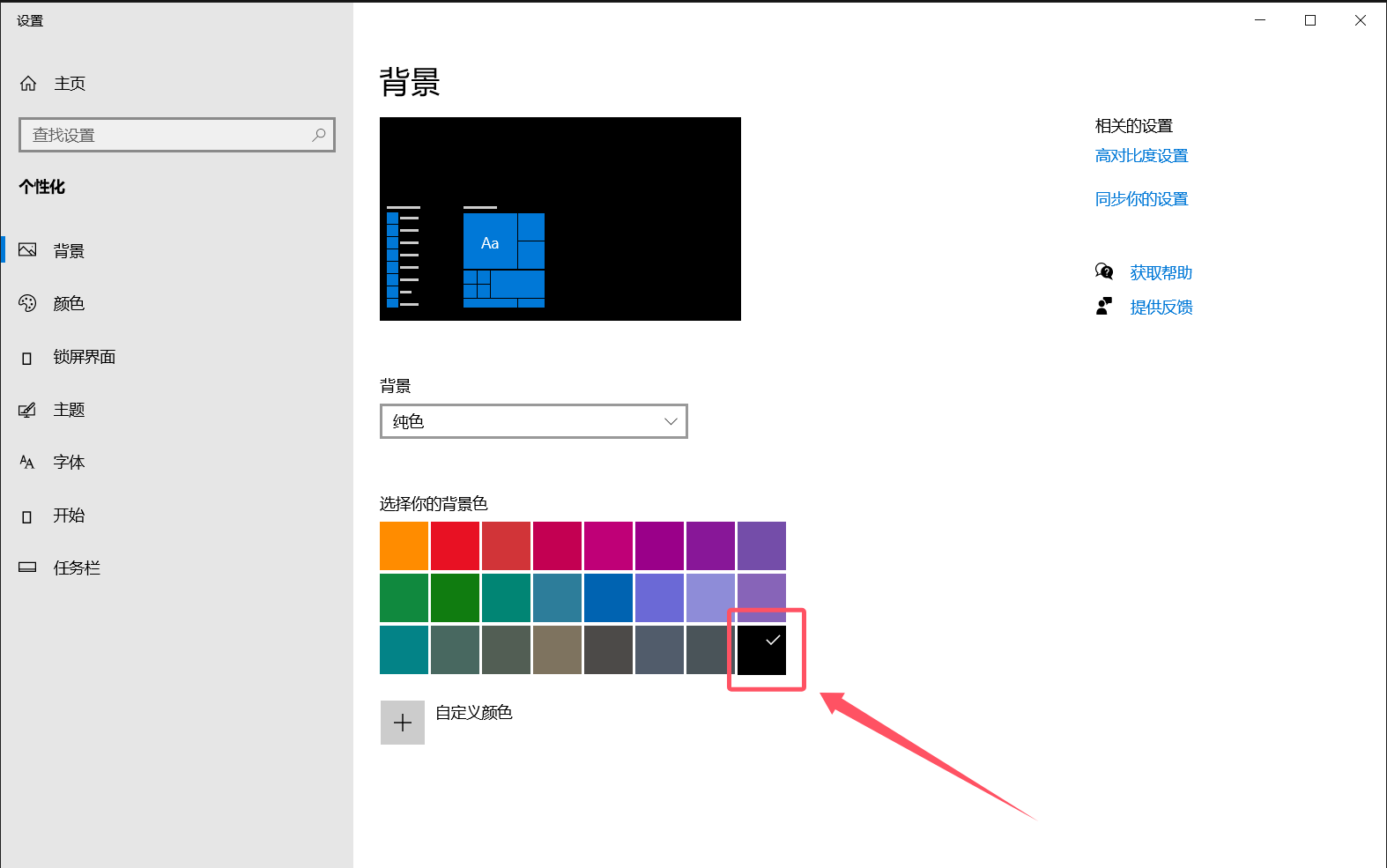The width and height of the screenshot is (1387, 868).
Task: Click the 查找设置 search field
Action: tap(167, 135)
